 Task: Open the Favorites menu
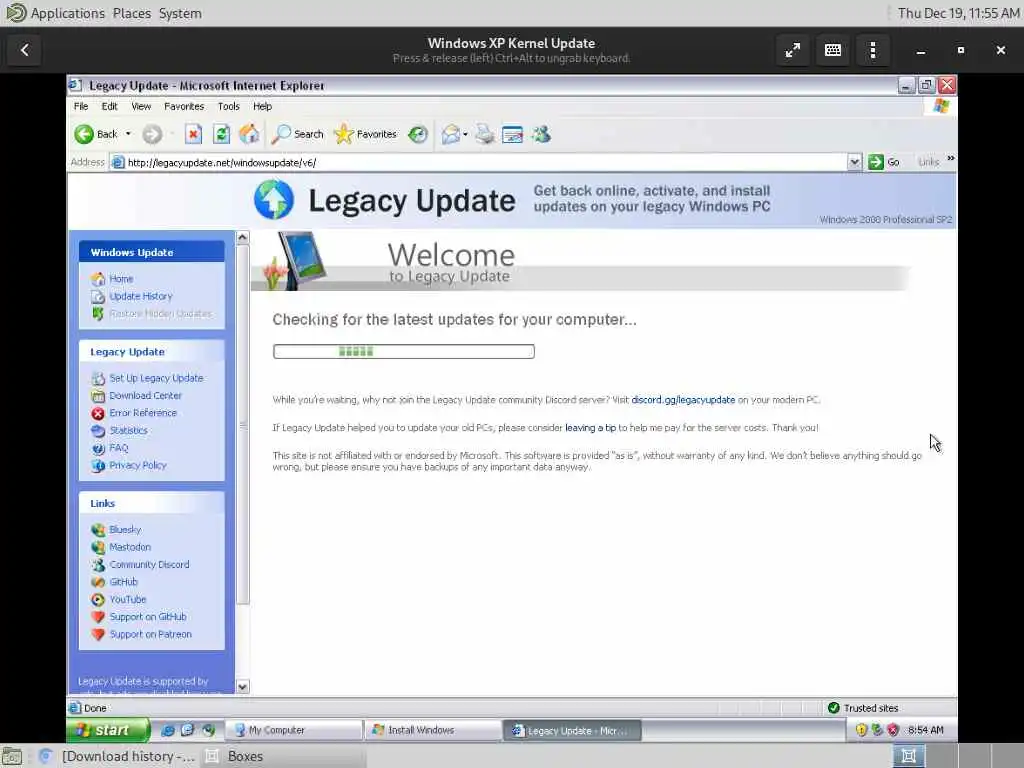184,106
